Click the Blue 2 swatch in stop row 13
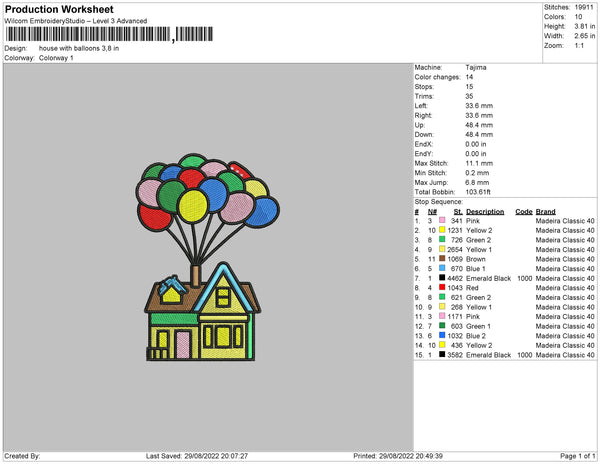600x464 pixels. pos(442,335)
